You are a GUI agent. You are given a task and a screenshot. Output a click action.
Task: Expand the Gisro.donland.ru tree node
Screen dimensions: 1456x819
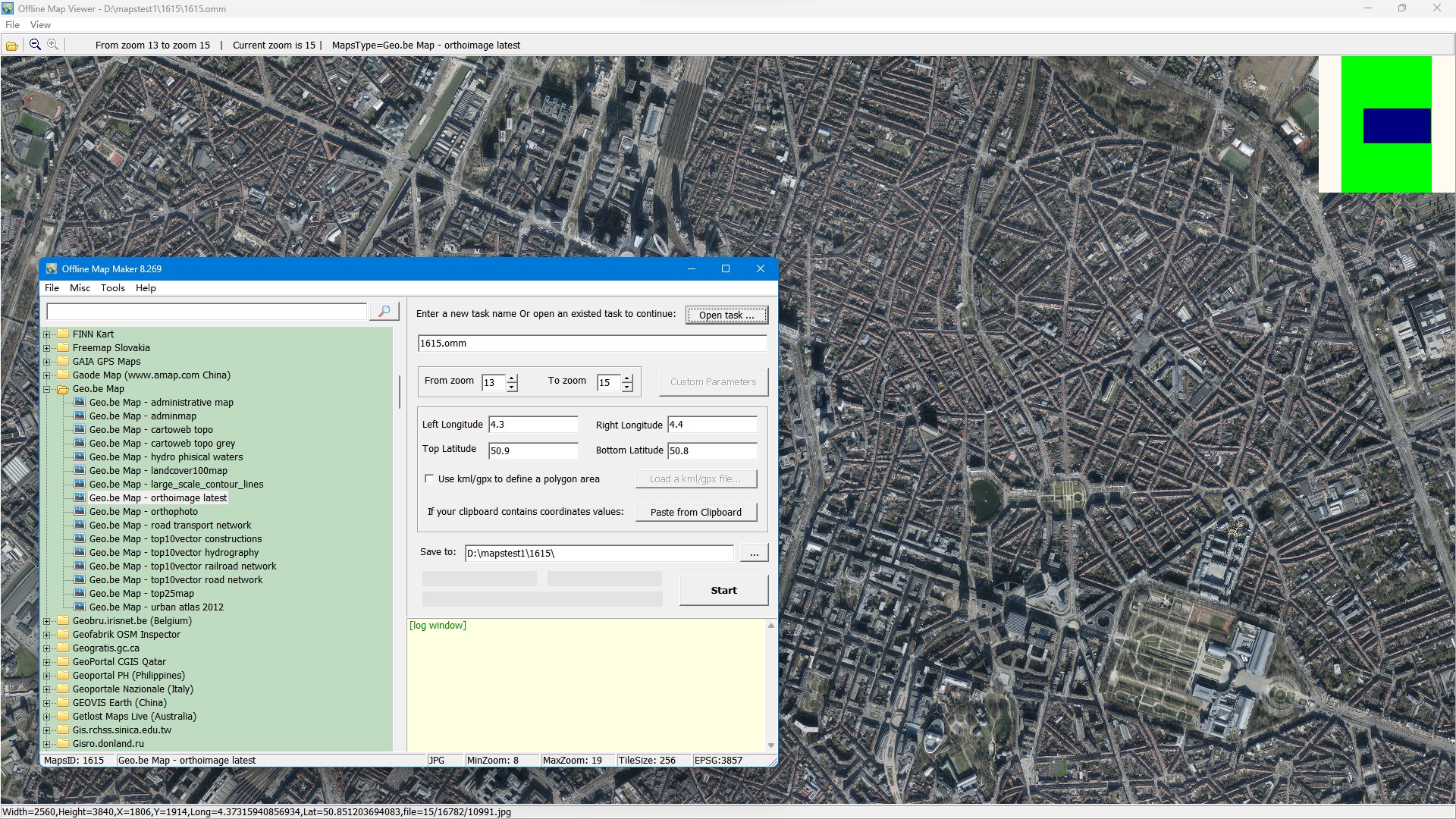click(x=47, y=744)
